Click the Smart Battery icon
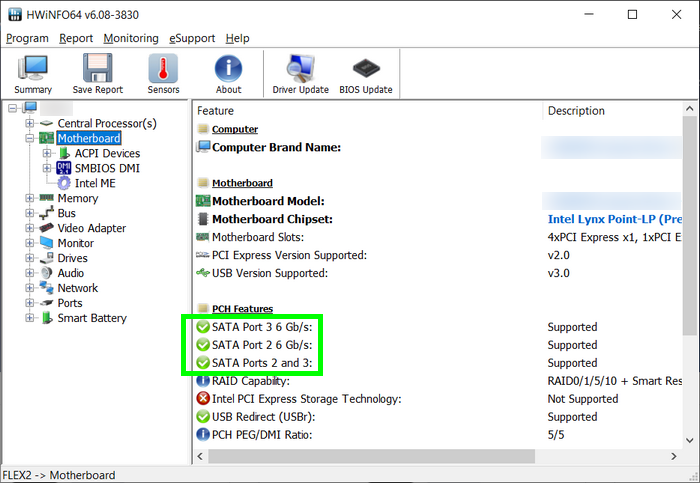Viewport: 700px width, 483px height. [x=47, y=318]
